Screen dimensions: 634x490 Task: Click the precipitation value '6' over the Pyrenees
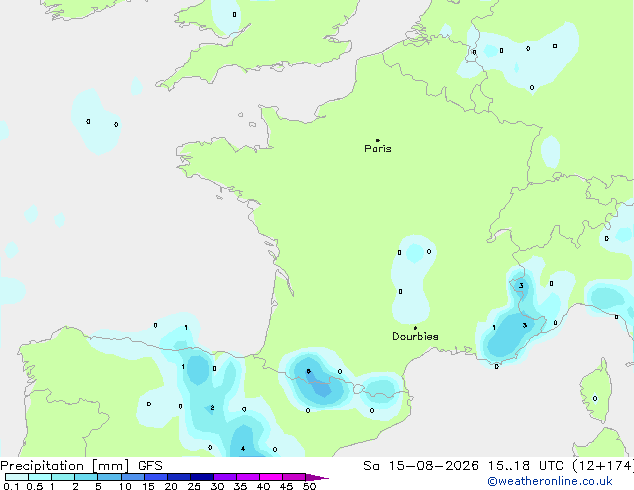click(x=309, y=371)
